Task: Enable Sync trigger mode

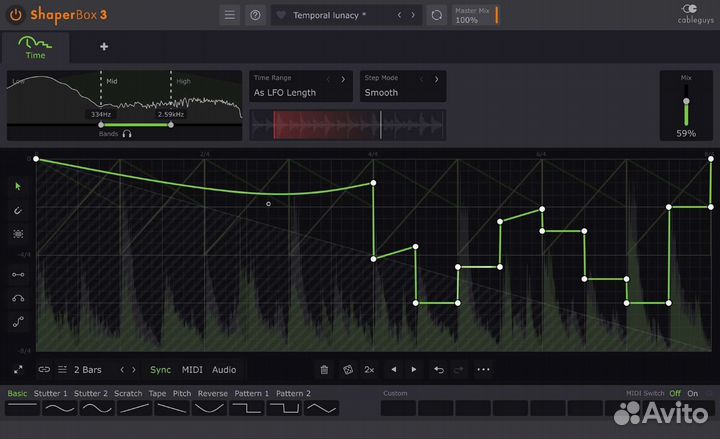Action: point(160,370)
